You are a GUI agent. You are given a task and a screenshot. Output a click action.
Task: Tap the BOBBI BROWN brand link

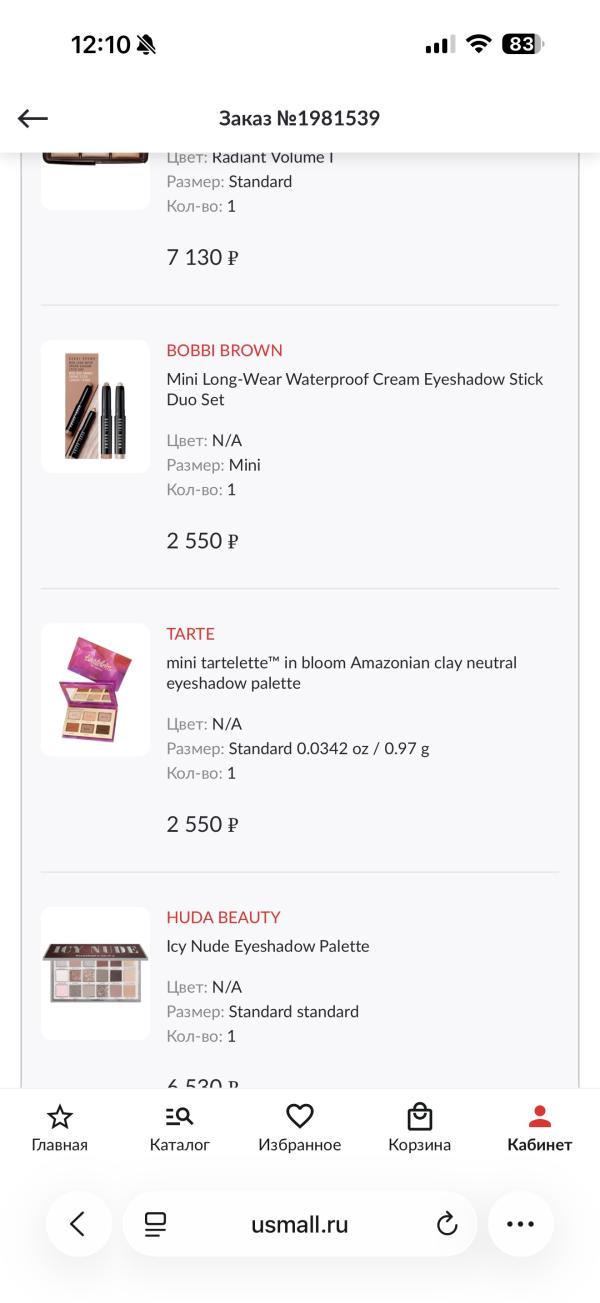[x=224, y=350]
